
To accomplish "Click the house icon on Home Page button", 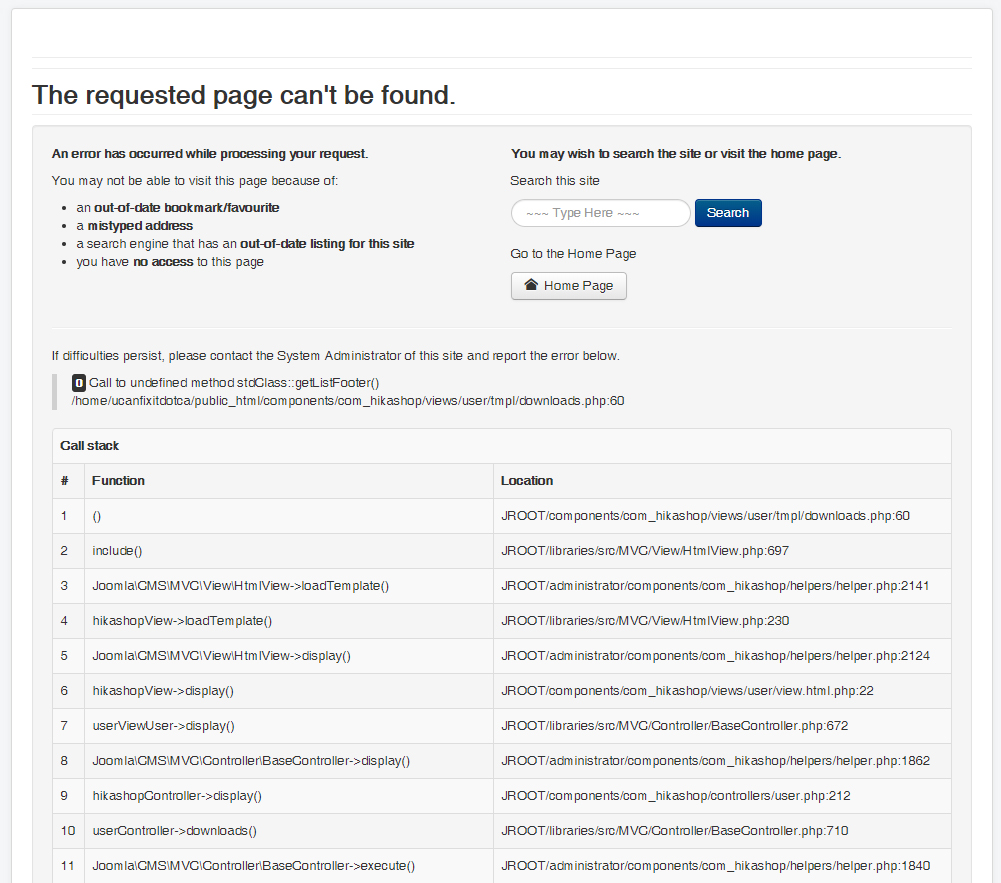I will point(531,285).
